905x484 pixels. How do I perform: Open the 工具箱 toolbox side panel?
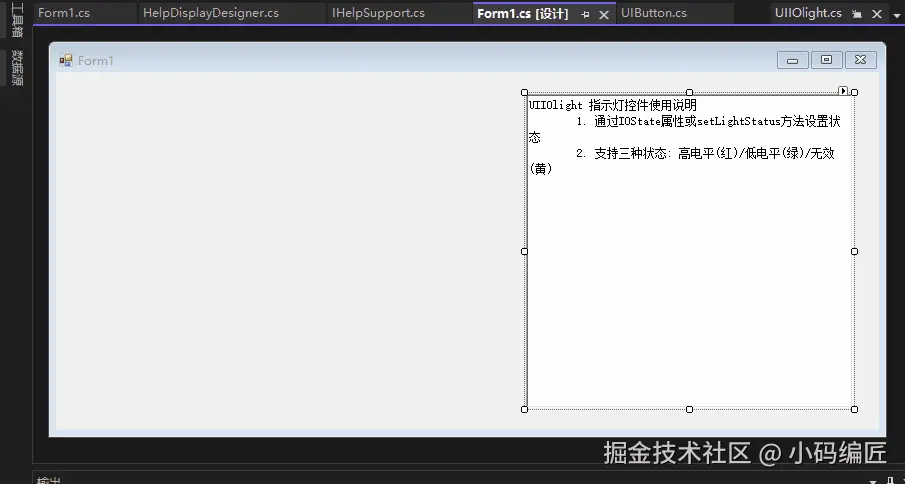17,21
